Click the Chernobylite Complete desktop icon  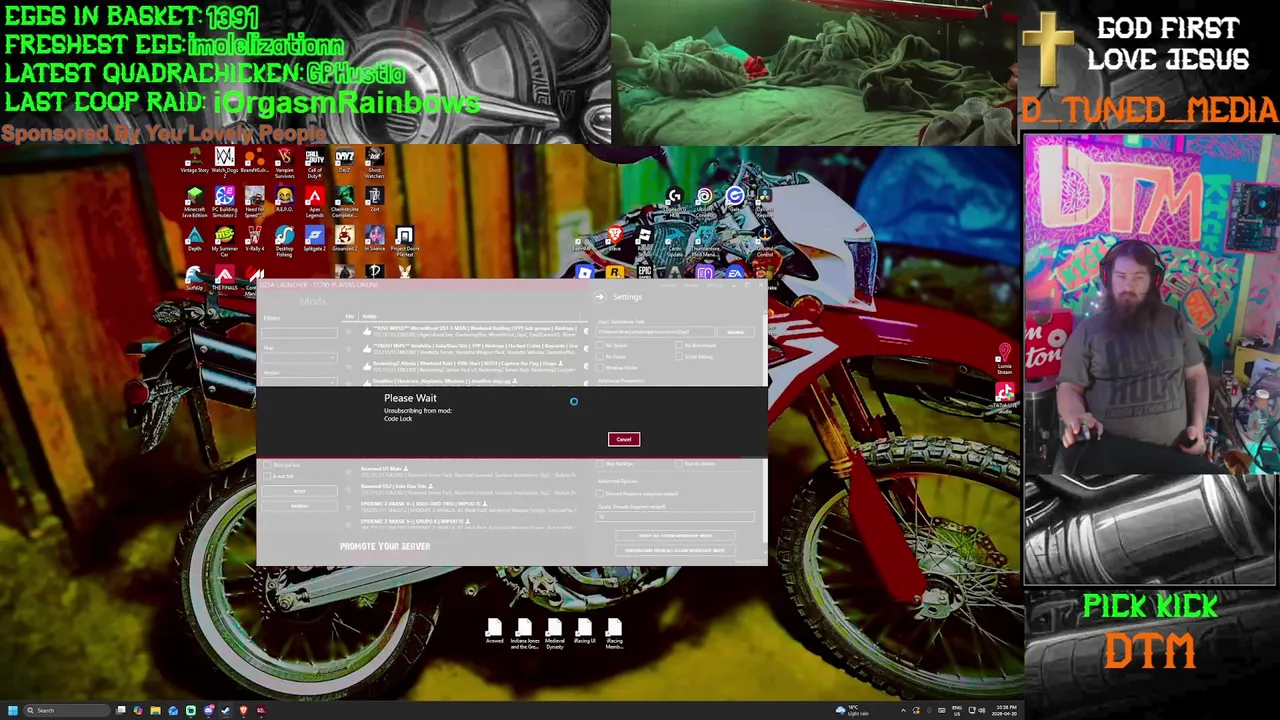(345, 199)
